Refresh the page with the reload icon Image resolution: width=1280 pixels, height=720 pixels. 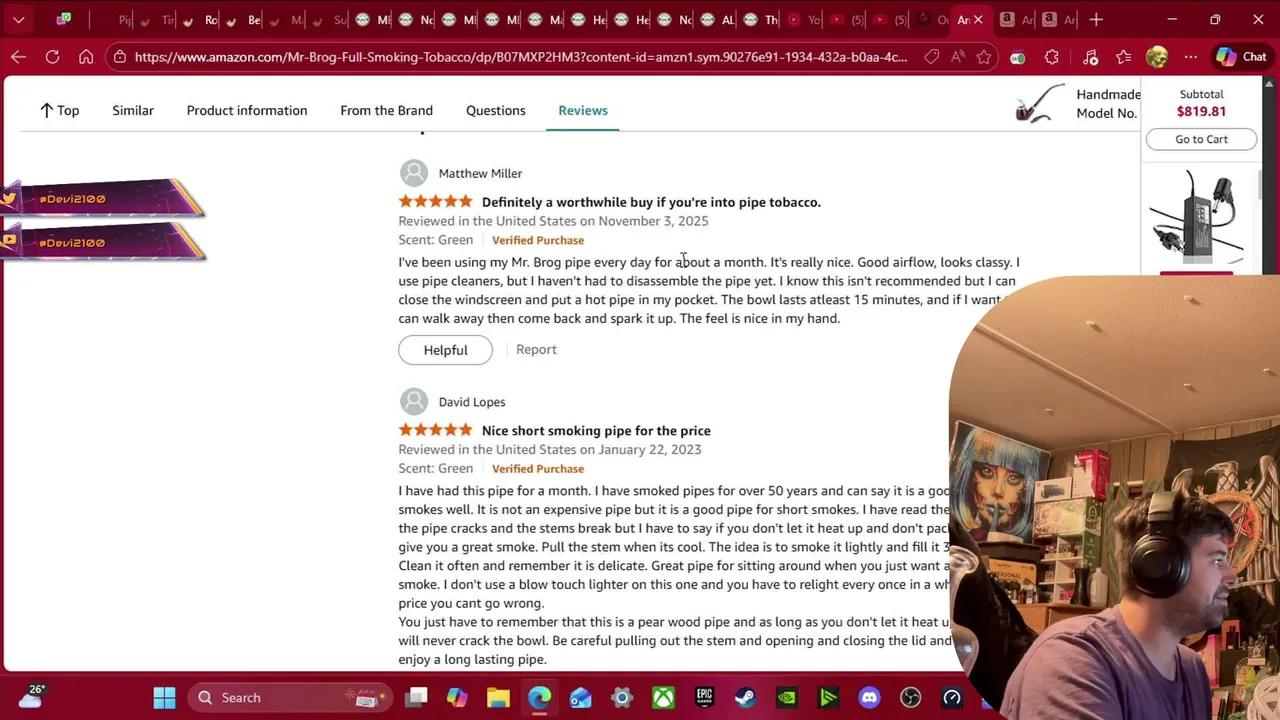[52, 57]
